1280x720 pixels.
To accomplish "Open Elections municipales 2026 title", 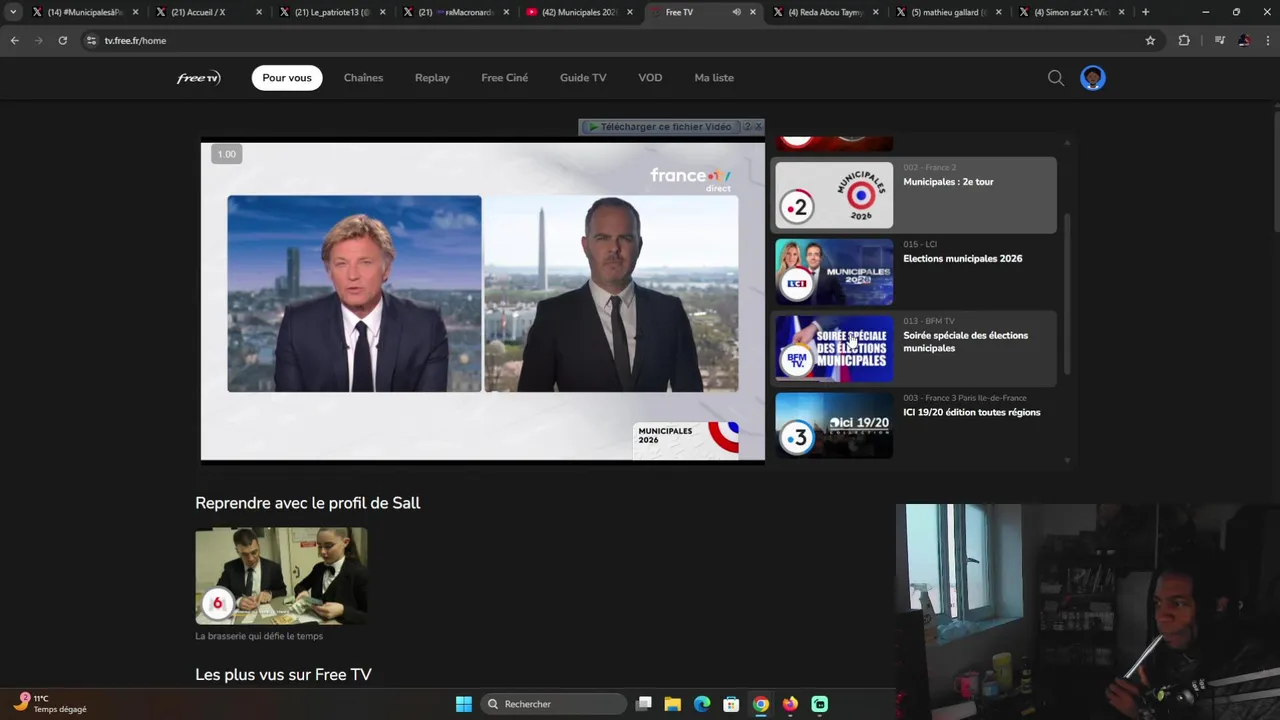I will coord(962,259).
